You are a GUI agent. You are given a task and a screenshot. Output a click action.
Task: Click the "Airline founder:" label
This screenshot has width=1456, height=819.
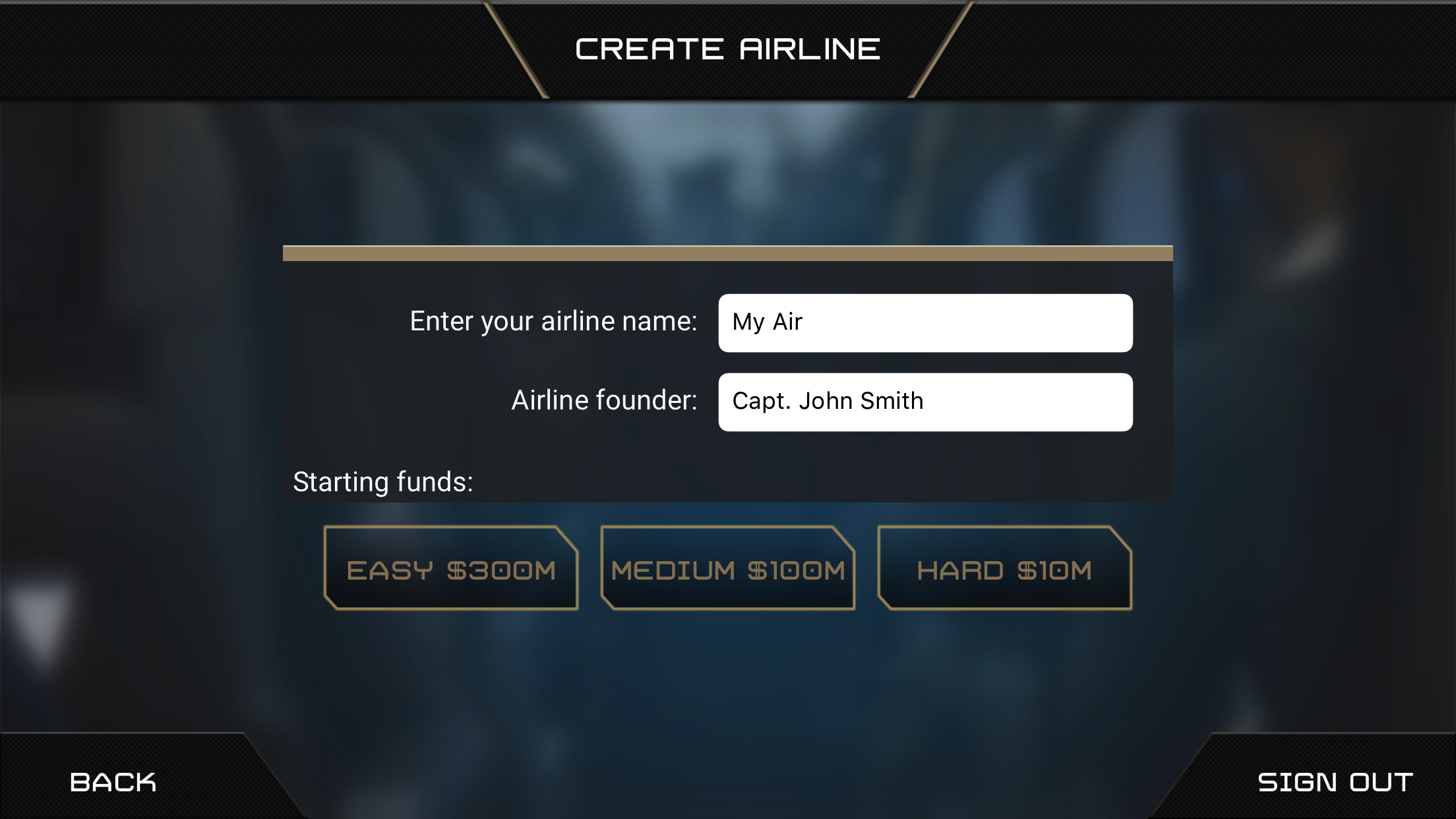click(x=604, y=400)
